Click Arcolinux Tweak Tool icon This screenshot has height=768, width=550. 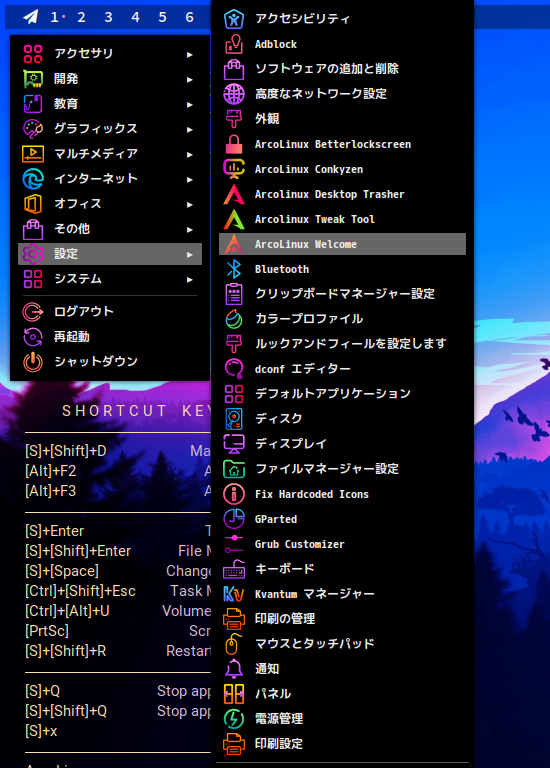coord(234,219)
